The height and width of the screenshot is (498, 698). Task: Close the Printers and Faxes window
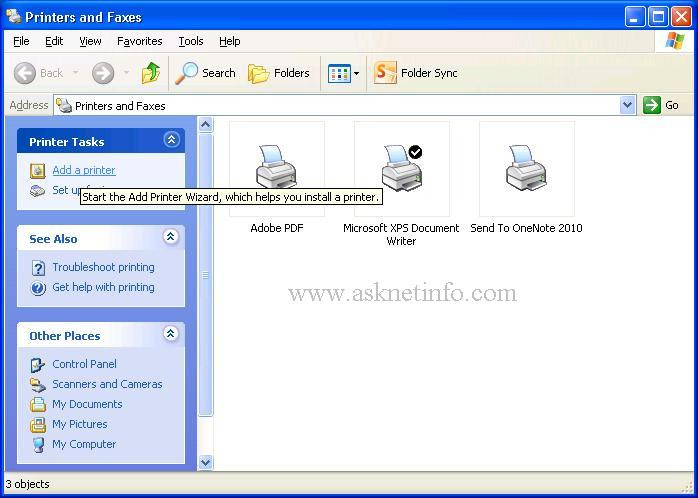coord(681,17)
